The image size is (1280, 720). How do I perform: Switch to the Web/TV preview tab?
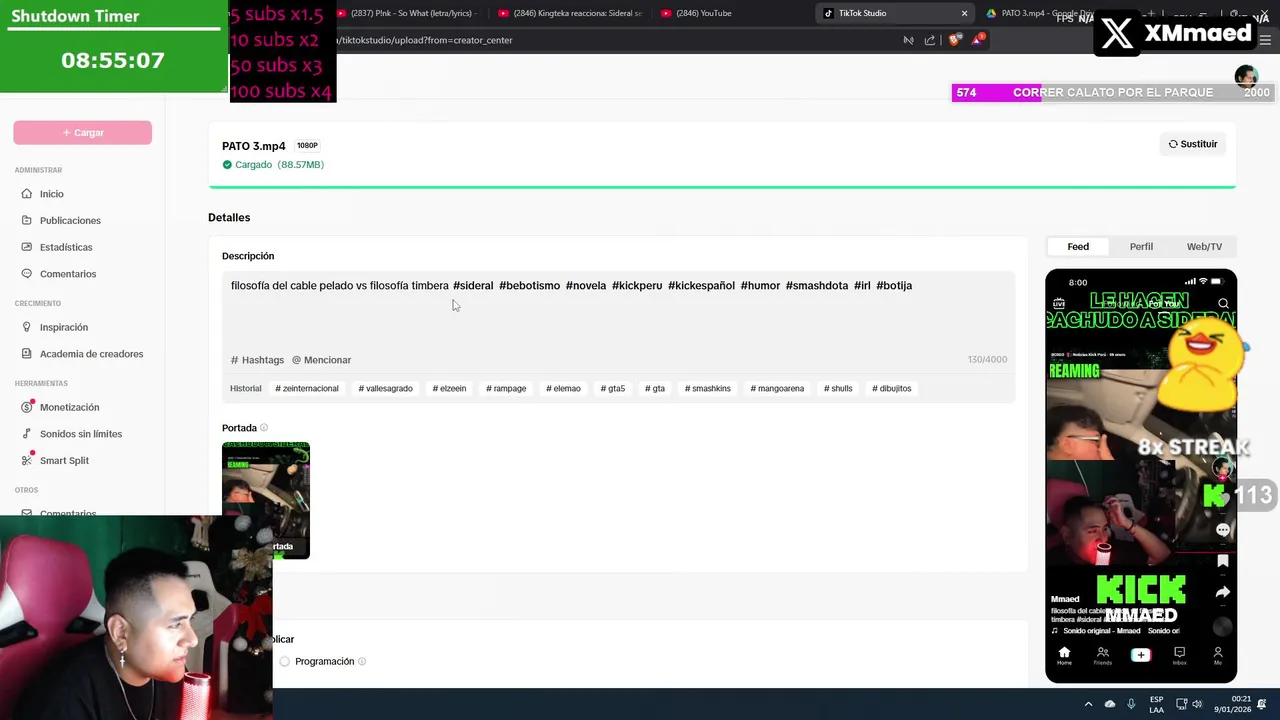click(1204, 247)
